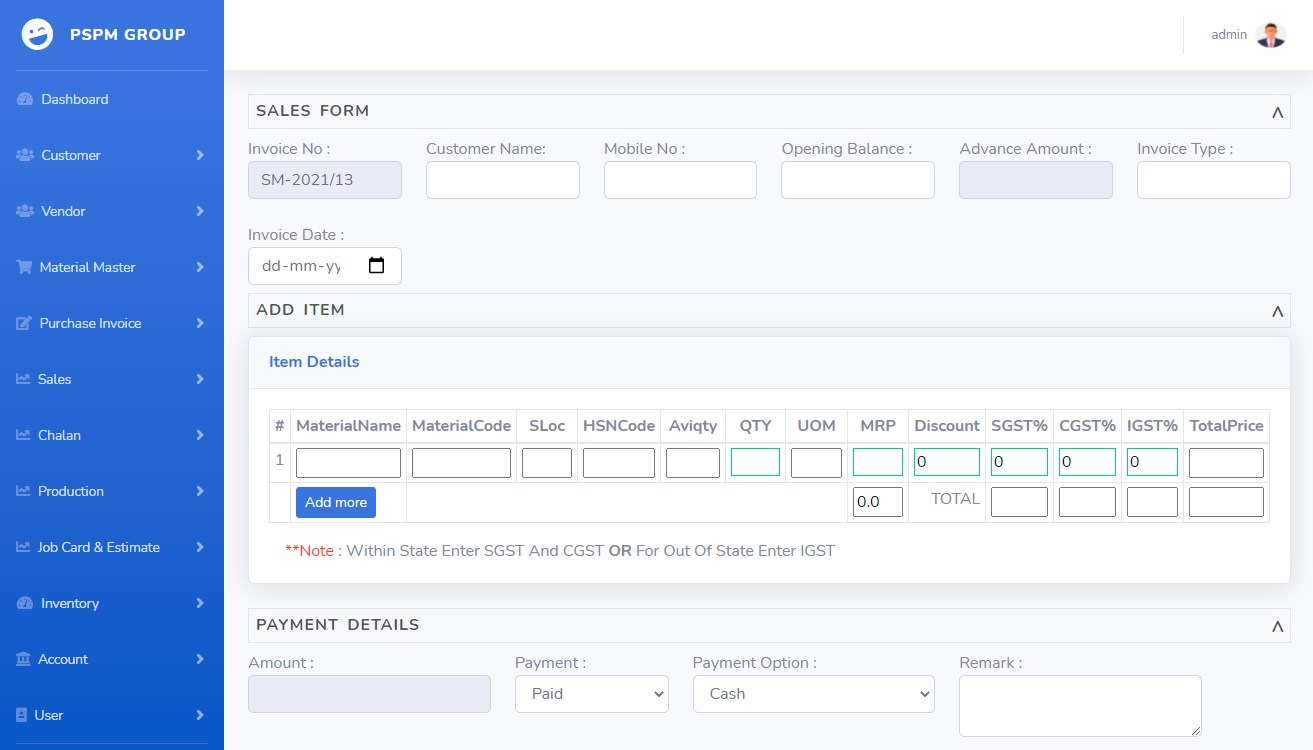Click the Customer people icon in sidebar
This screenshot has width=1313, height=750.
tap(25, 155)
